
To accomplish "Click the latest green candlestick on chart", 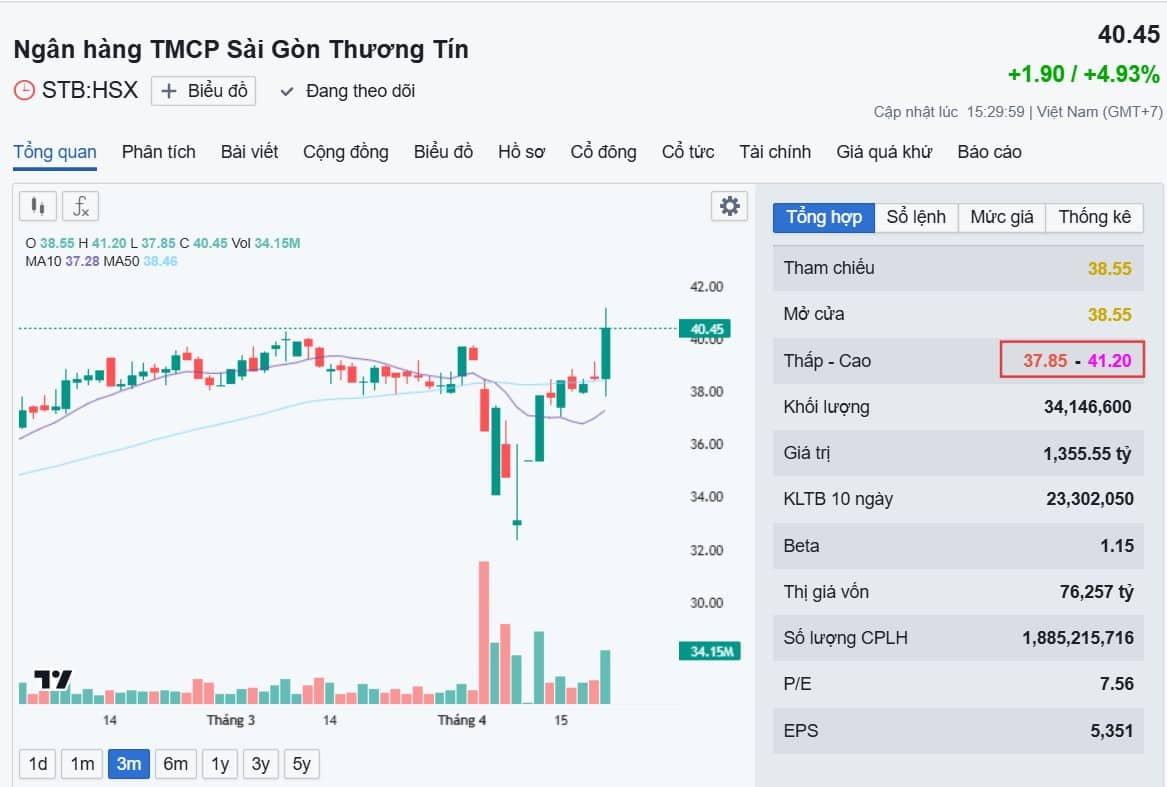I will click(605, 354).
